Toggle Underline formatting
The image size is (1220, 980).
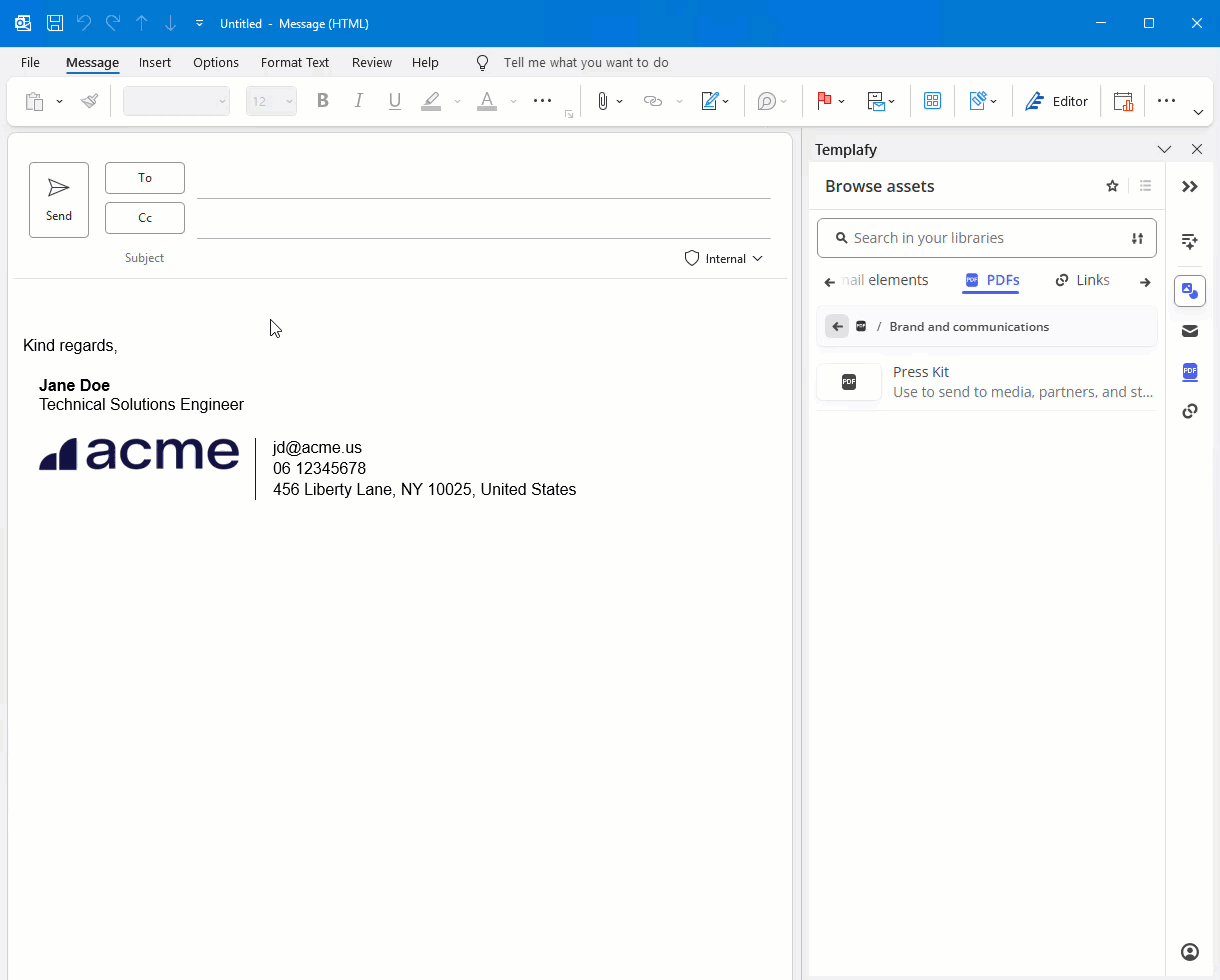pyautogui.click(x=394, y=101)
